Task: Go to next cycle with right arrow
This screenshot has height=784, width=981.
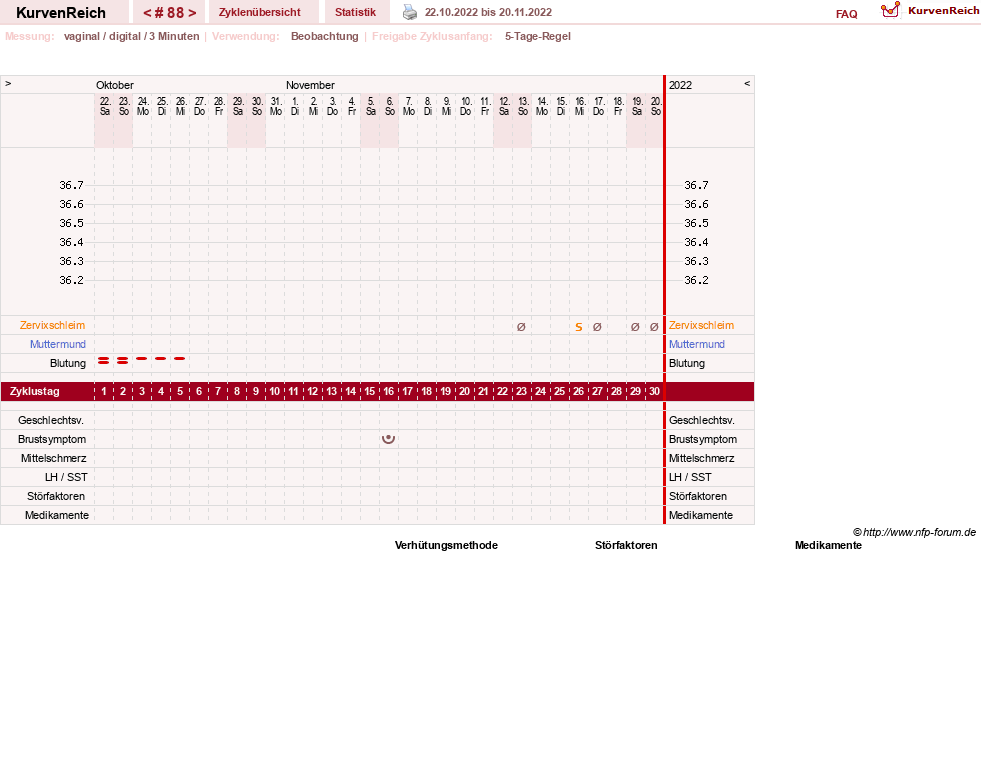Action: pos(192,13)
